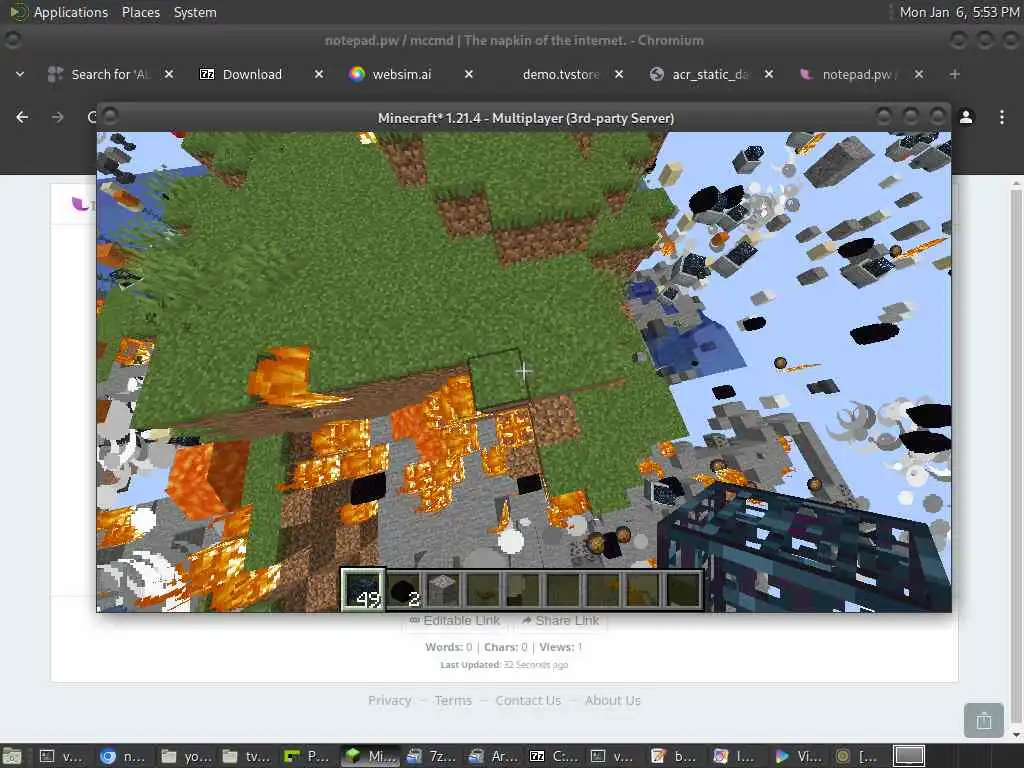Viewport: 1024px width, 768px height.
Task: Click the notepad share floating button
Action: [x=984, y=720]
